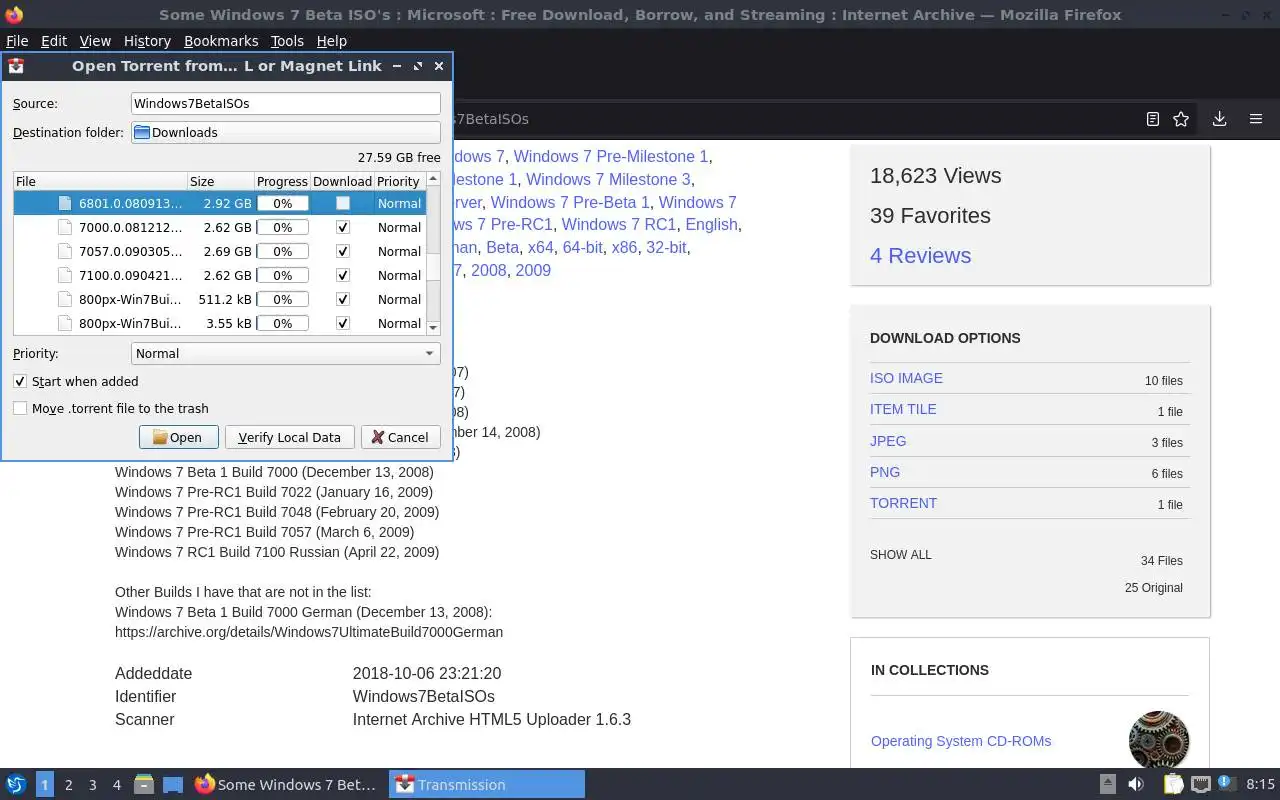Disable Start when added
Viewport: 1280px width, 800px height.
click(20, 381)
